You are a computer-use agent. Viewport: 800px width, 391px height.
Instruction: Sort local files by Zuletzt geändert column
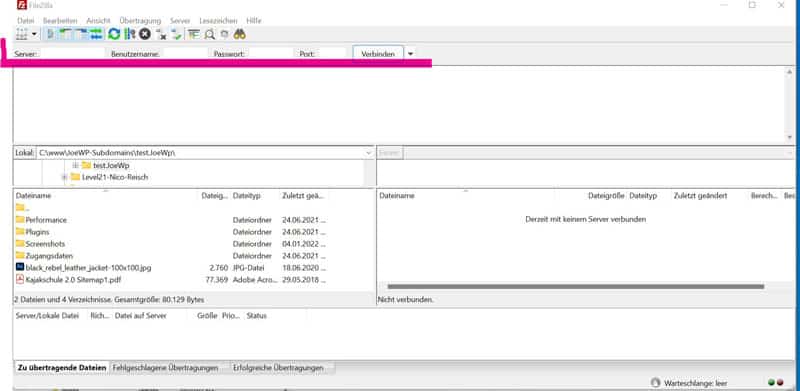tap(303, 196)
